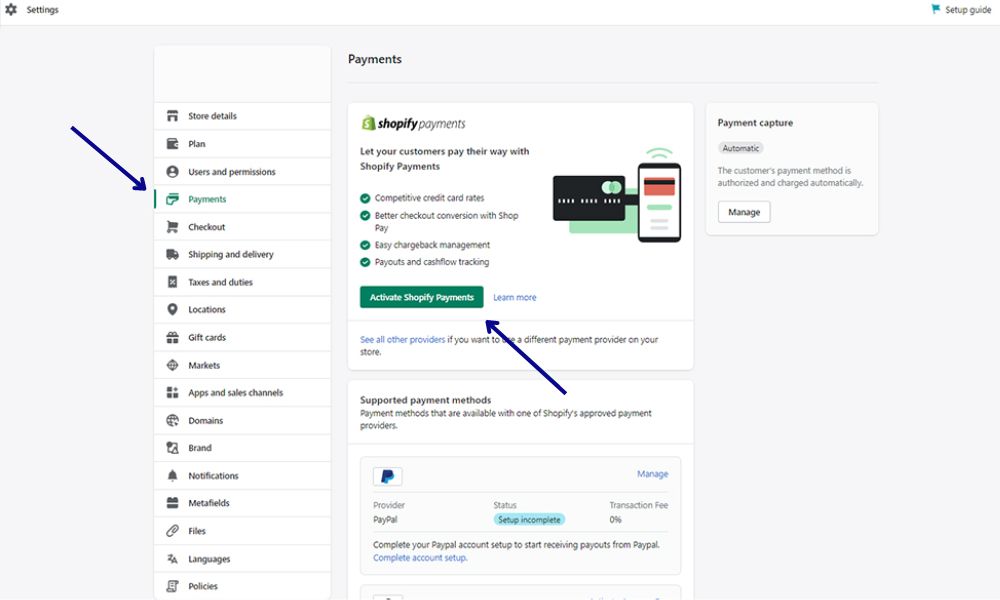Click the Plan wallet icon
This screenshot has width=1000, height=600.
click(x=172, y=143)
